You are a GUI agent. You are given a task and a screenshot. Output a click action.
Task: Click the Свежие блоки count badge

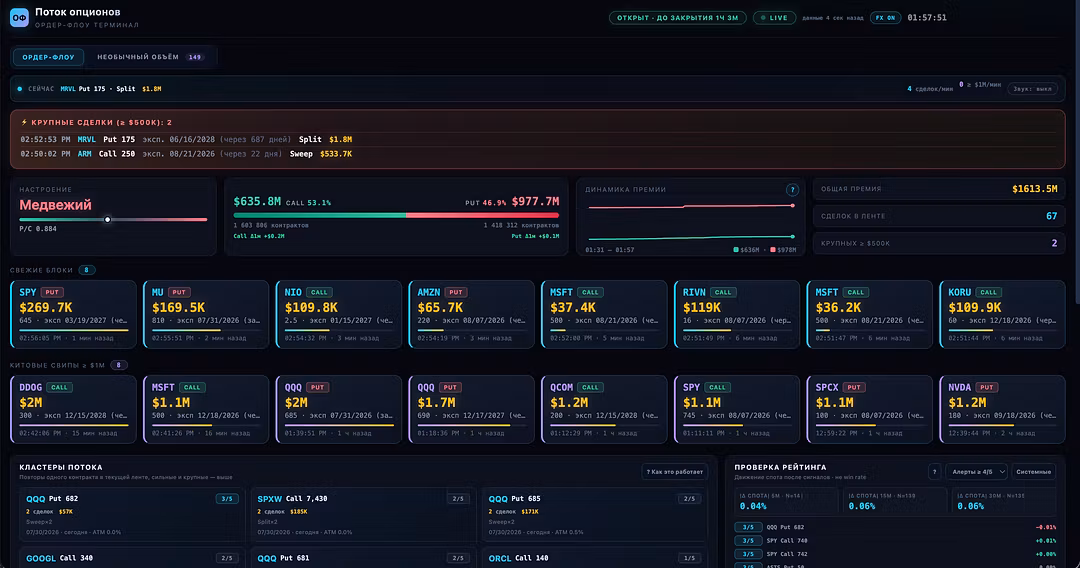[x=87, y=270]
